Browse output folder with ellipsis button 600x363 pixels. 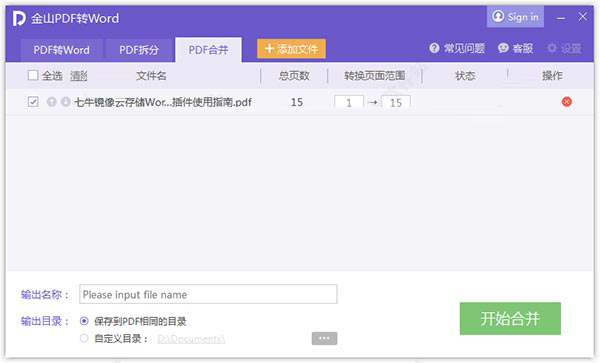point(324,338)
